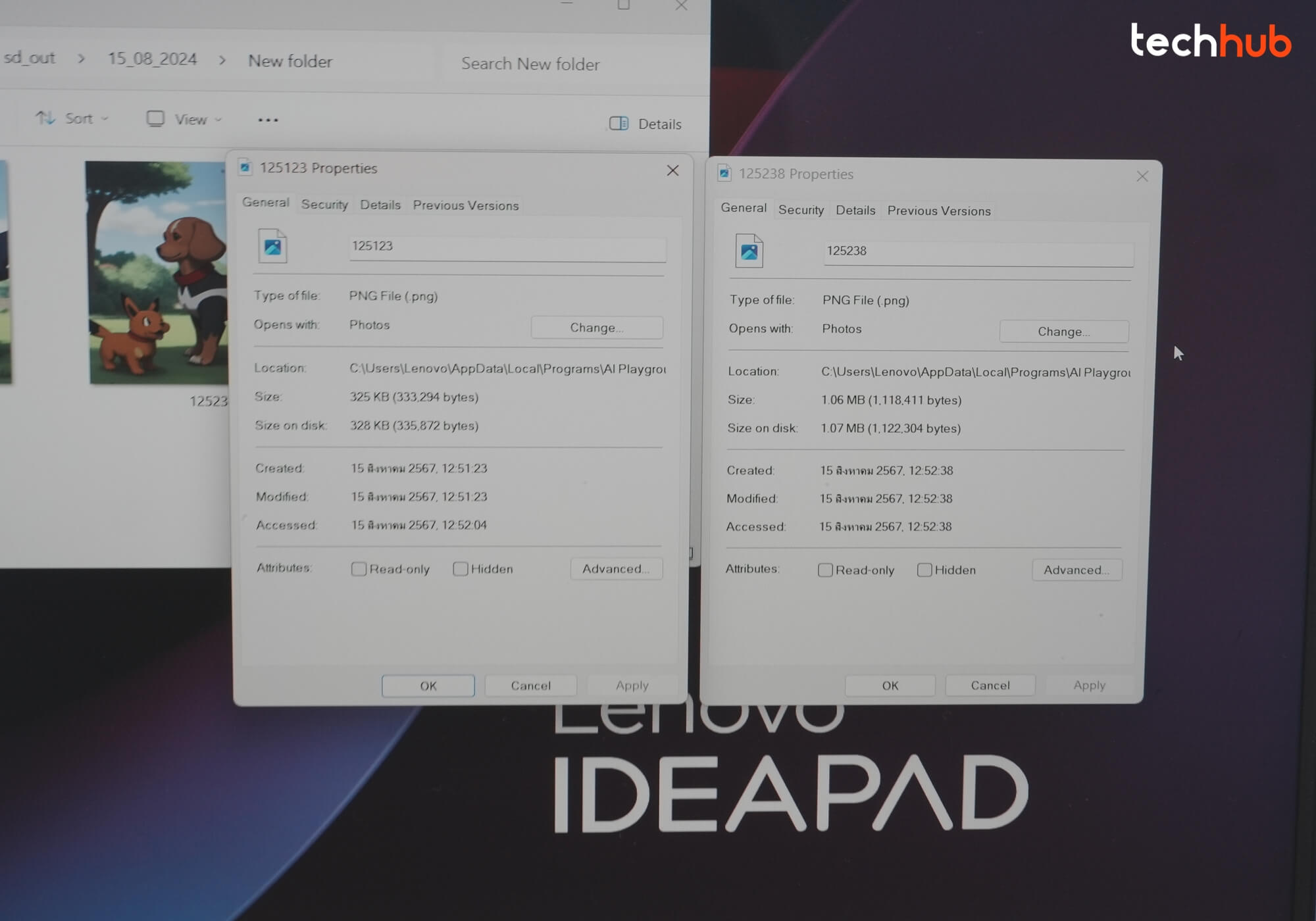Image resolution: width=1316 pixels, height=921 pixels.
Task: Click size on disk 328 KB (335,872 bytes)
Action: [x=414, y=426]
